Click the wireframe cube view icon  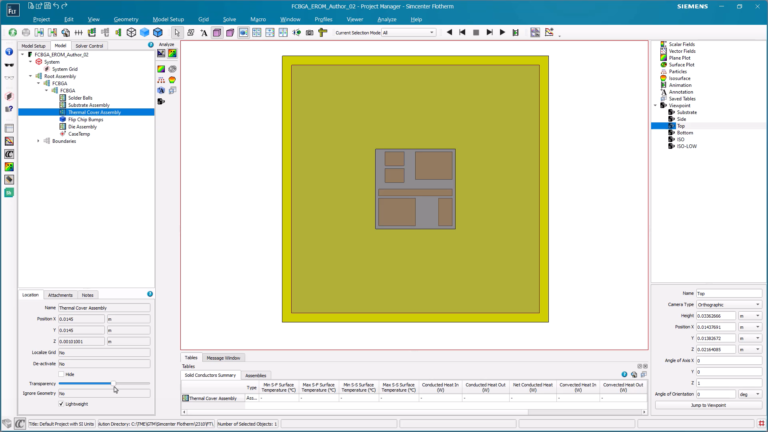[131, 32]
